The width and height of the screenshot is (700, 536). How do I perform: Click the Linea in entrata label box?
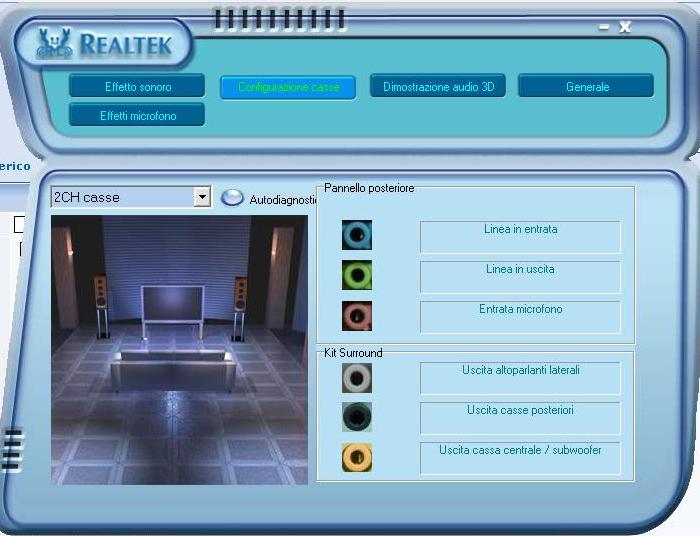(520, 237)
